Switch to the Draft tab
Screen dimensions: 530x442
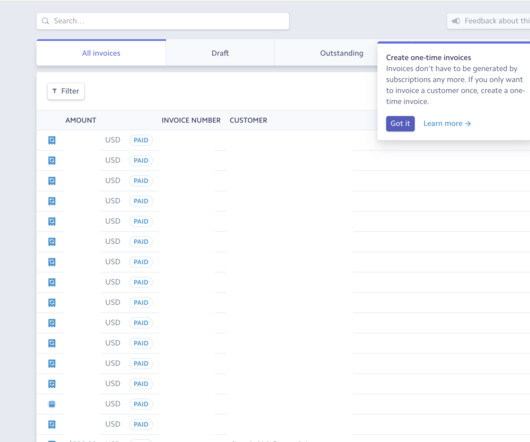pos(220,53)
